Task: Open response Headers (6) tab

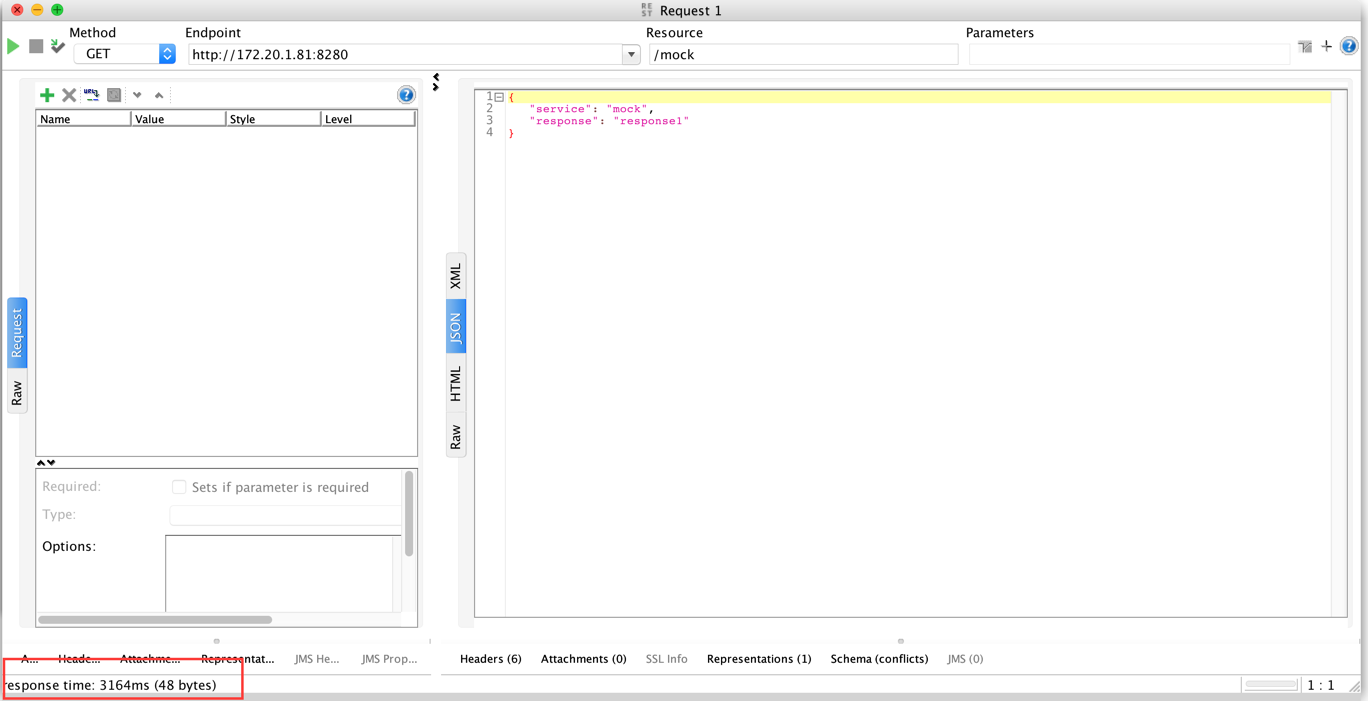Action: click(x=490, y=659)
